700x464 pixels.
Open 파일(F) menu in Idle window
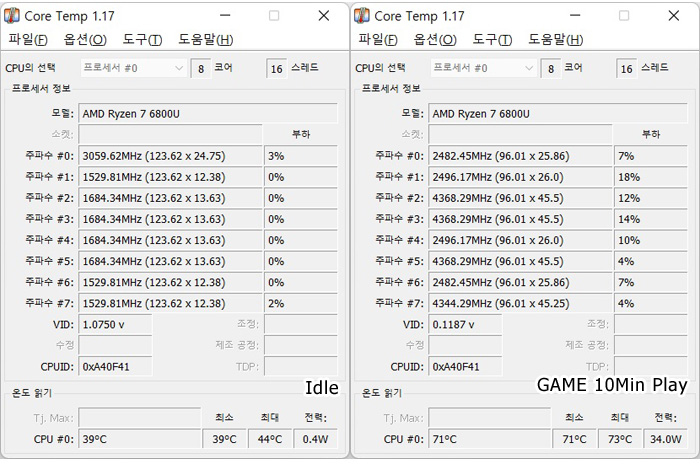[28, 40]
